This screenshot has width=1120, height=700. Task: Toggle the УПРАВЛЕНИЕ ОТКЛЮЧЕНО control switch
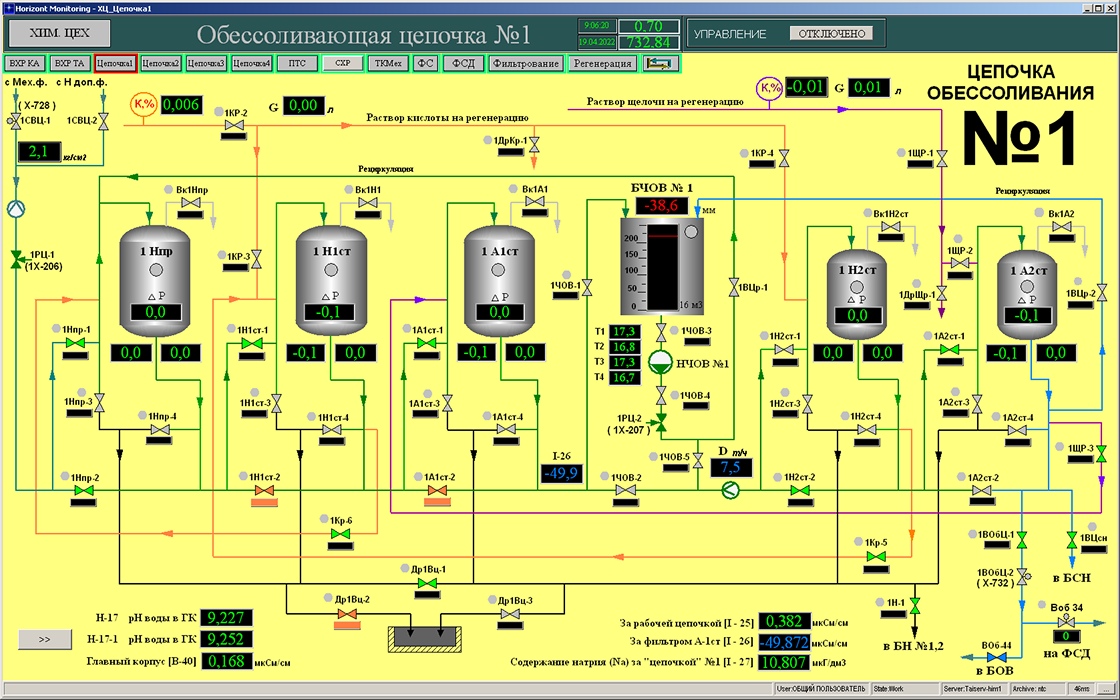830,34
